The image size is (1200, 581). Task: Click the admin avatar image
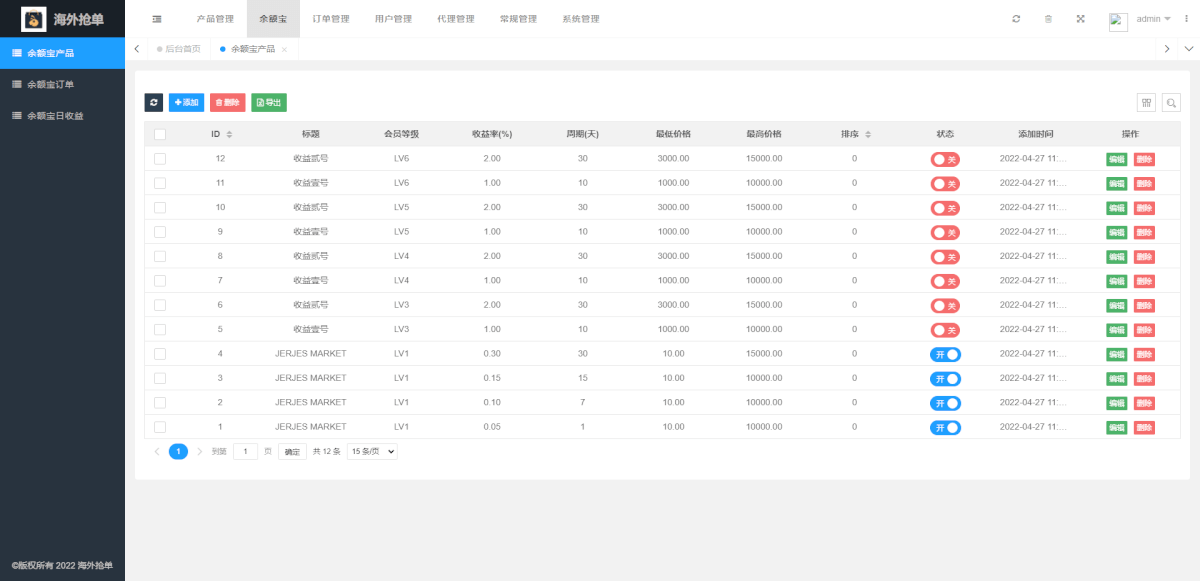(1119, 21)
